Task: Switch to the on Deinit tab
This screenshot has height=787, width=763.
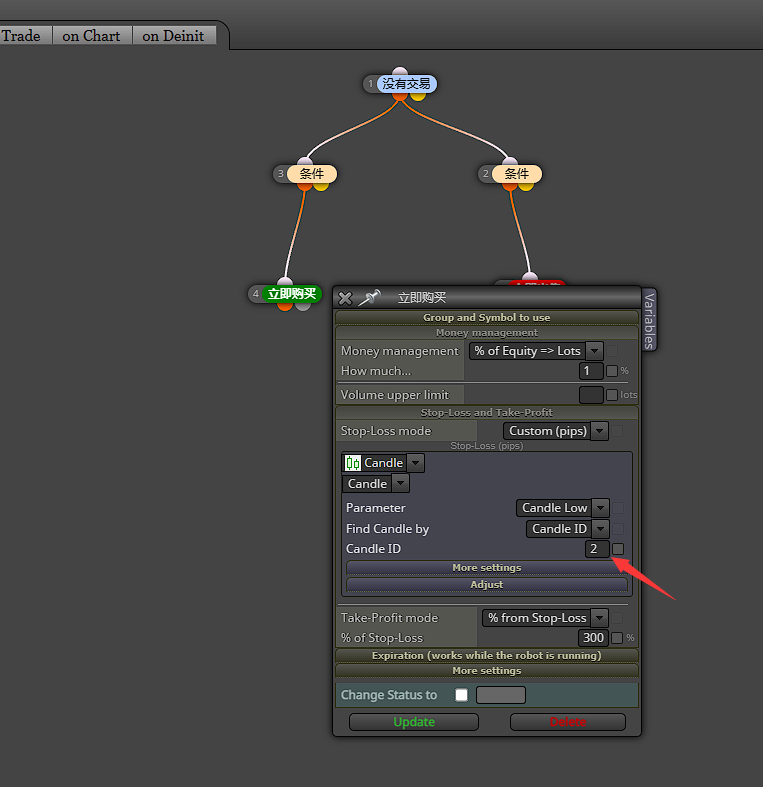Action: pos(174,36)
